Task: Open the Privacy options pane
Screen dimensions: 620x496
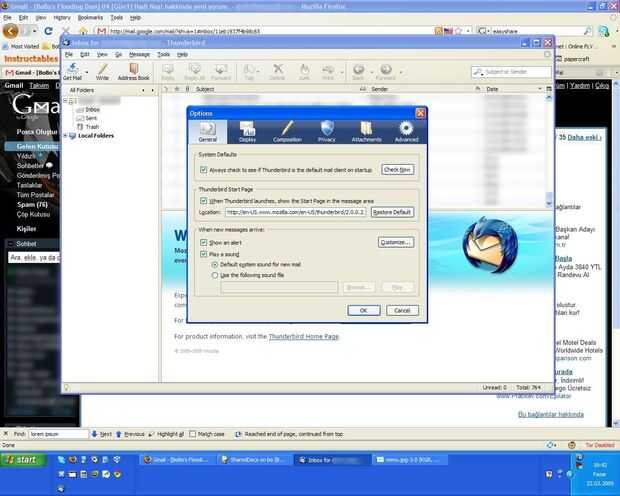Action: point(327,132)
